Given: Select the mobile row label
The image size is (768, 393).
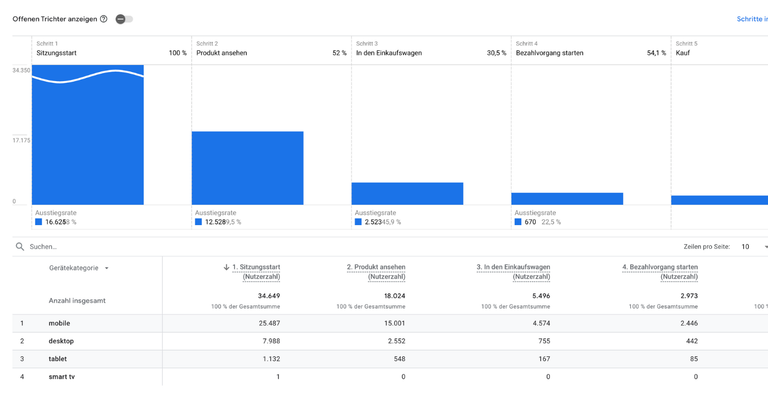Looking at the screenshot, I should click(59, 323).
